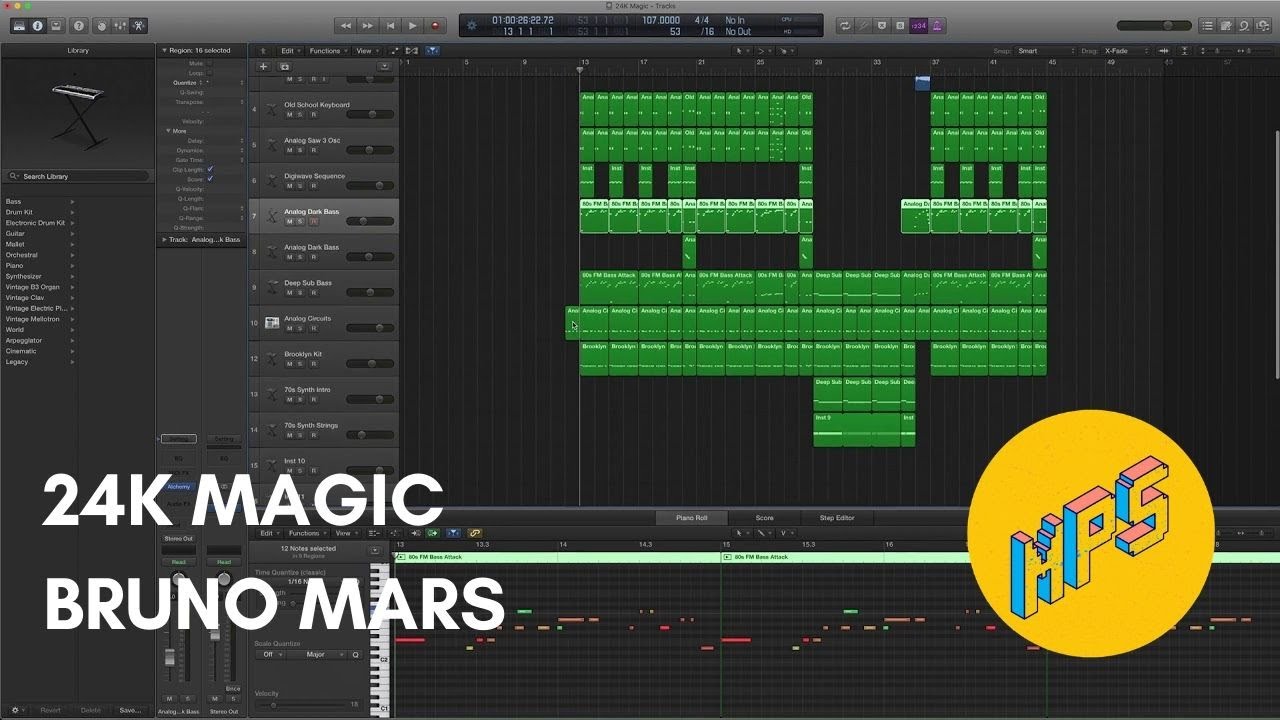
Task: Click the Save button in Library
Action: pos(130,710)
